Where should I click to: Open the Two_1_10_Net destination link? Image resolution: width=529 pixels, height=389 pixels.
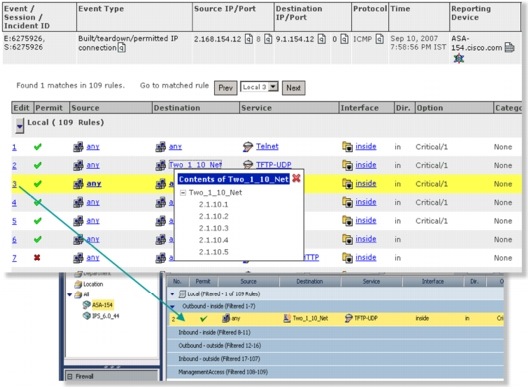click(x=195, y=165)
